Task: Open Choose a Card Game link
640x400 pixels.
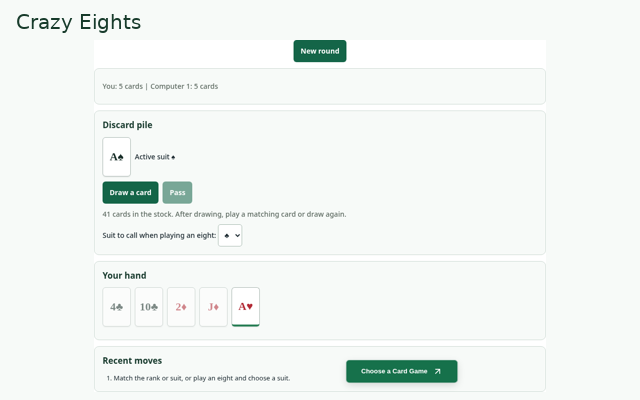Action: tap(402, 371)
